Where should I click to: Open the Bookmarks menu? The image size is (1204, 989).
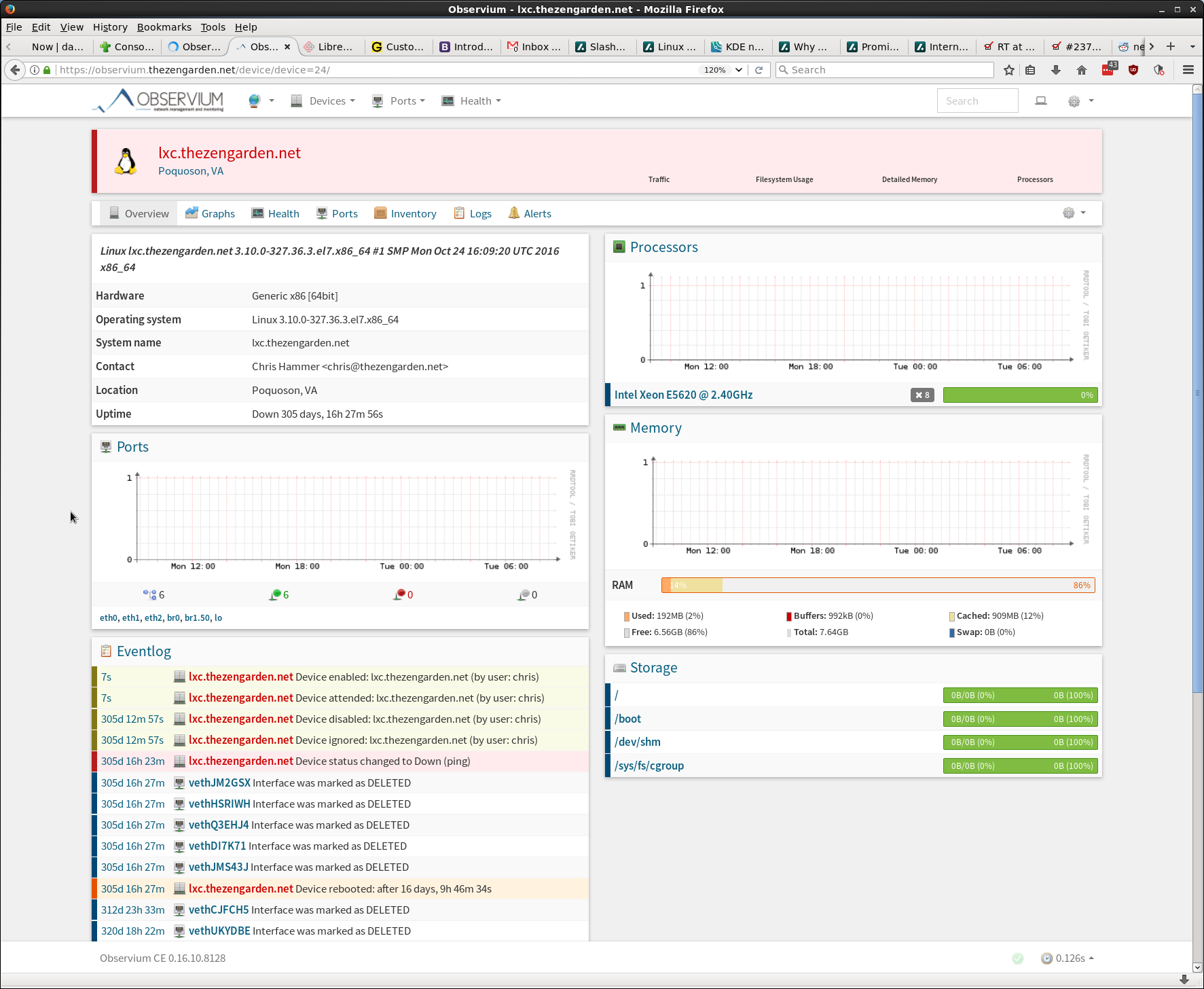coord(164,27)
